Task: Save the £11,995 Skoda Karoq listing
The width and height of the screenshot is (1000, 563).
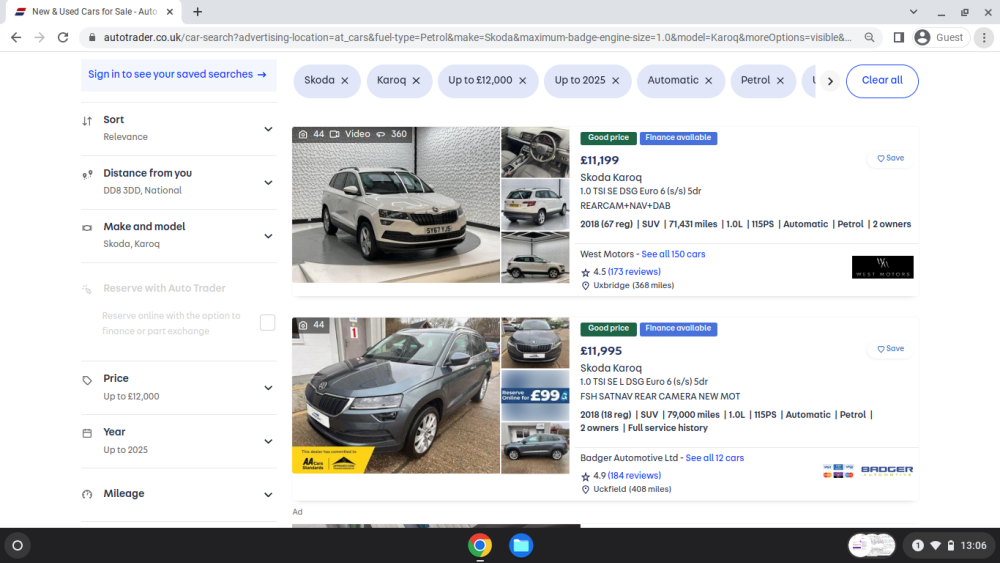Action: pyautogui.click(x=890, y=349)
